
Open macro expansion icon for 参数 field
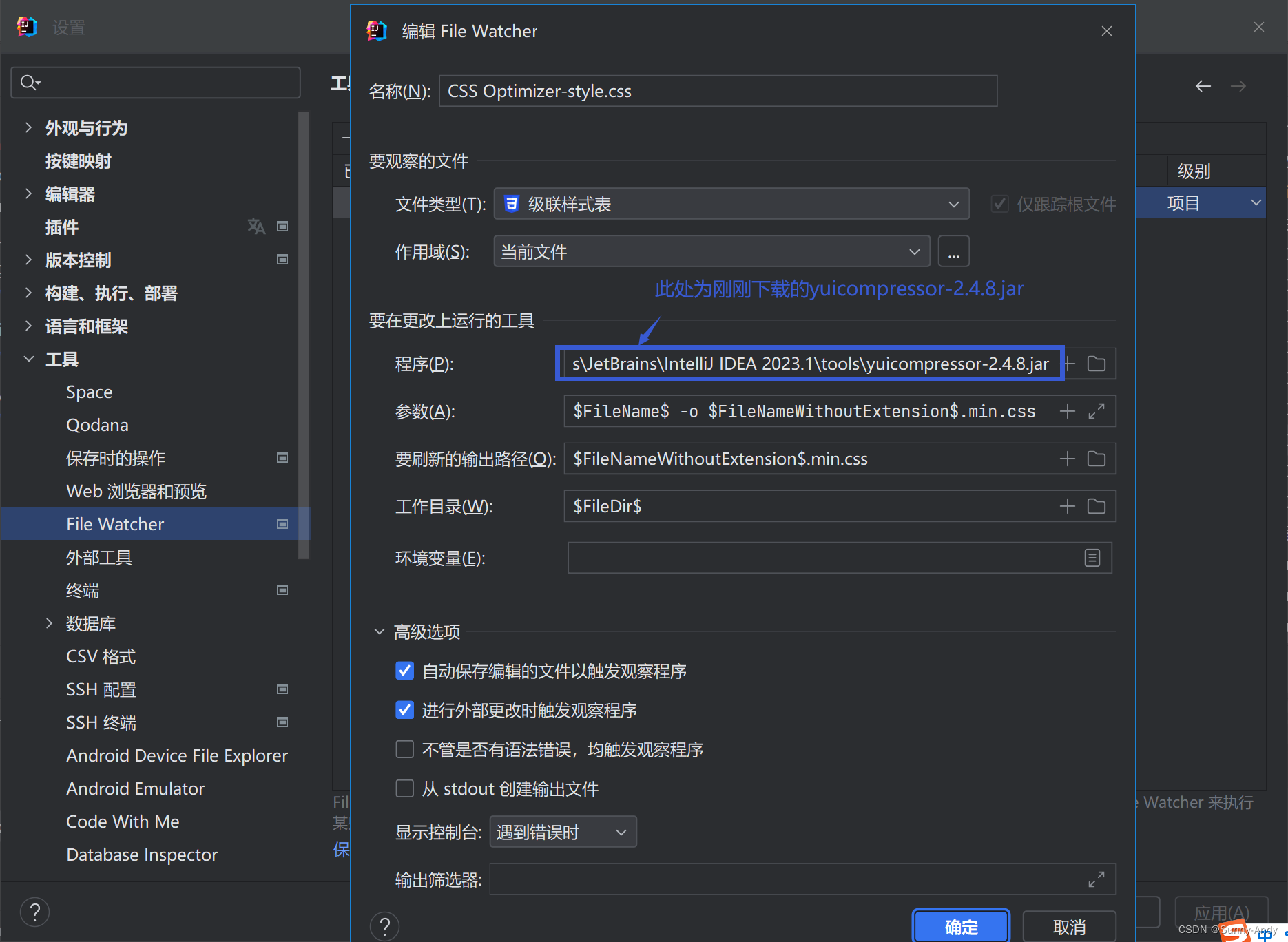coord(1097,411)
